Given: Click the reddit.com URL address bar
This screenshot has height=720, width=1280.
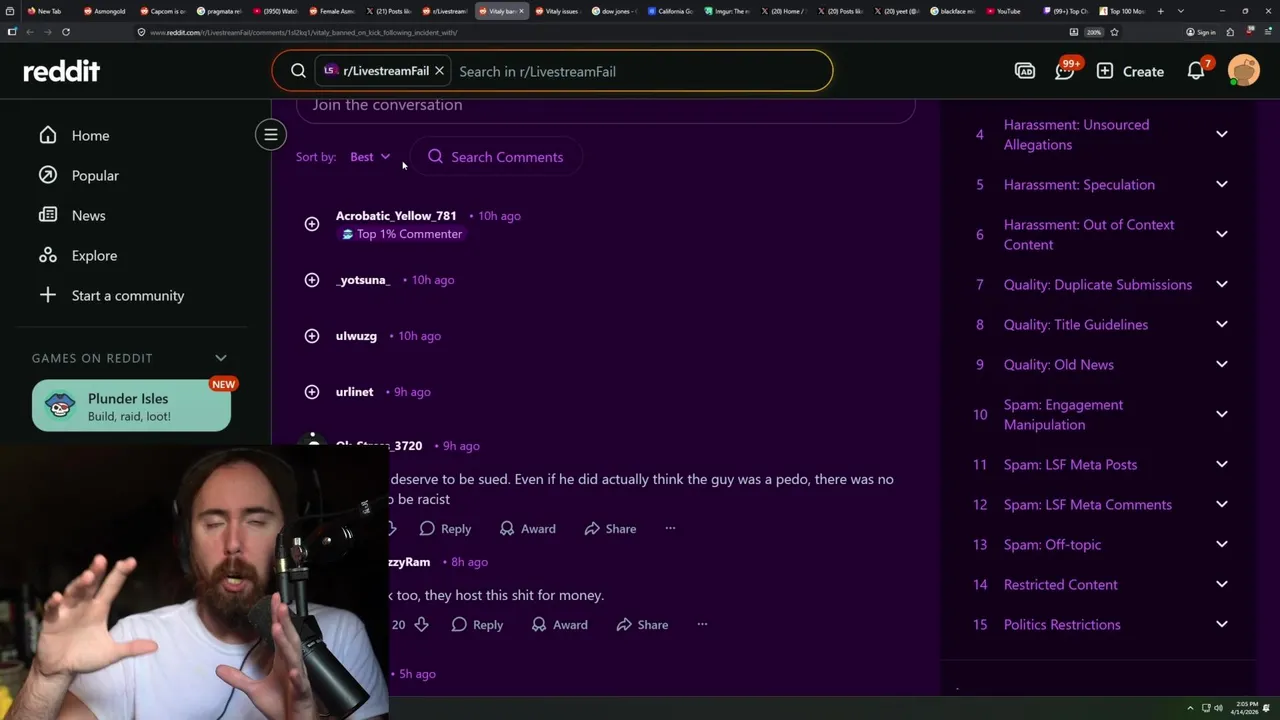Looking at the screenshot, I should tap(600, 32).
